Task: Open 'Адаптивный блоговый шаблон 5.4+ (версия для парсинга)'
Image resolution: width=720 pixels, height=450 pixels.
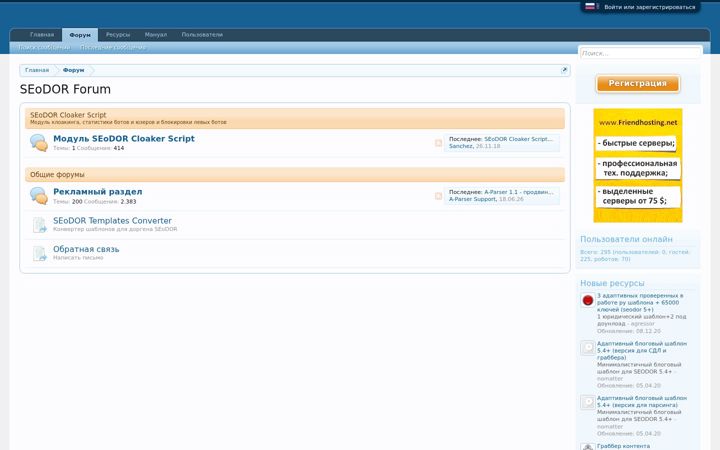Action: pos(642,401)
